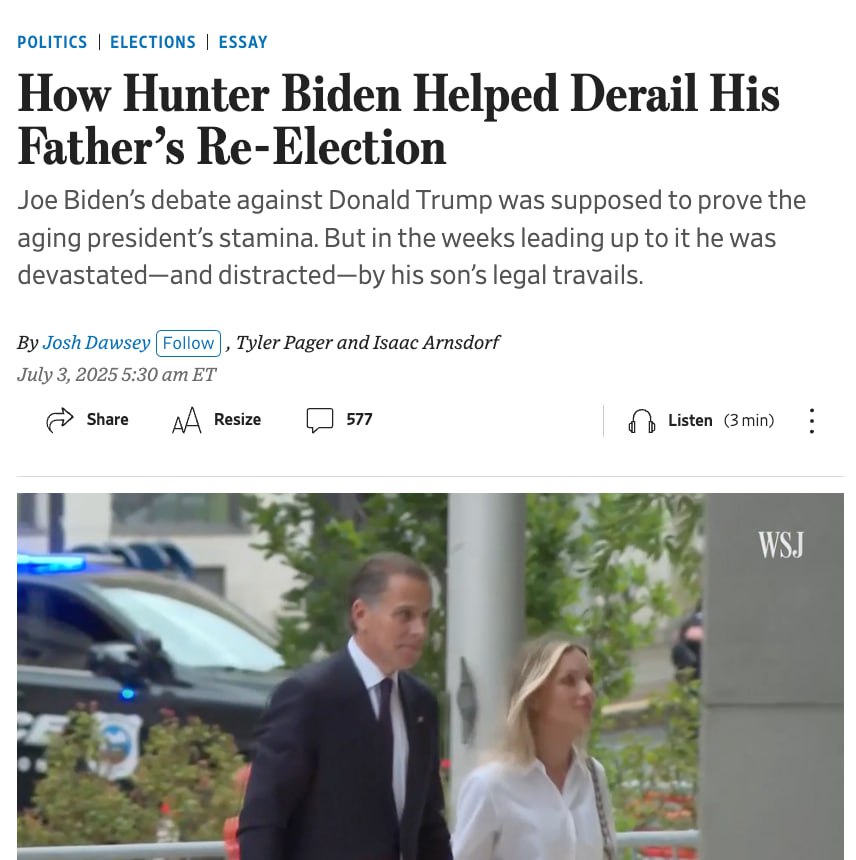Click the article headline text

coord(398,120)
